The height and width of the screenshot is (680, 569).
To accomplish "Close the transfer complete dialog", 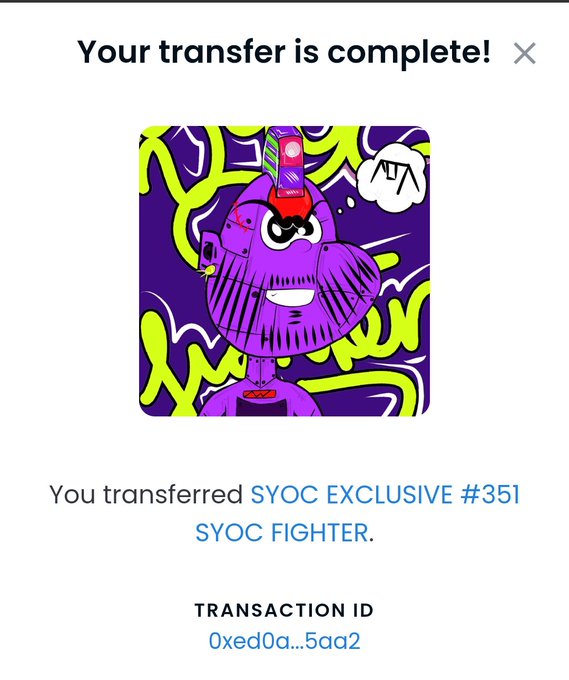I will coord(524,53).
